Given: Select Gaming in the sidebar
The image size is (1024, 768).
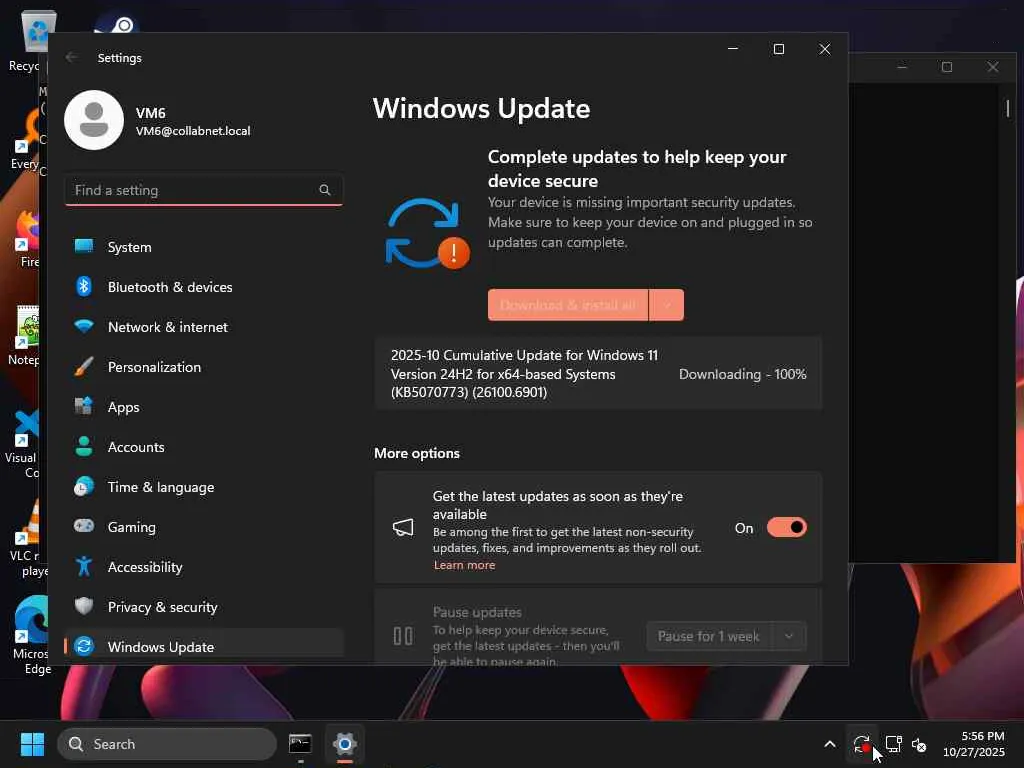Looking at the screenshot, I should pyautogui.click(x=204, y=526).
